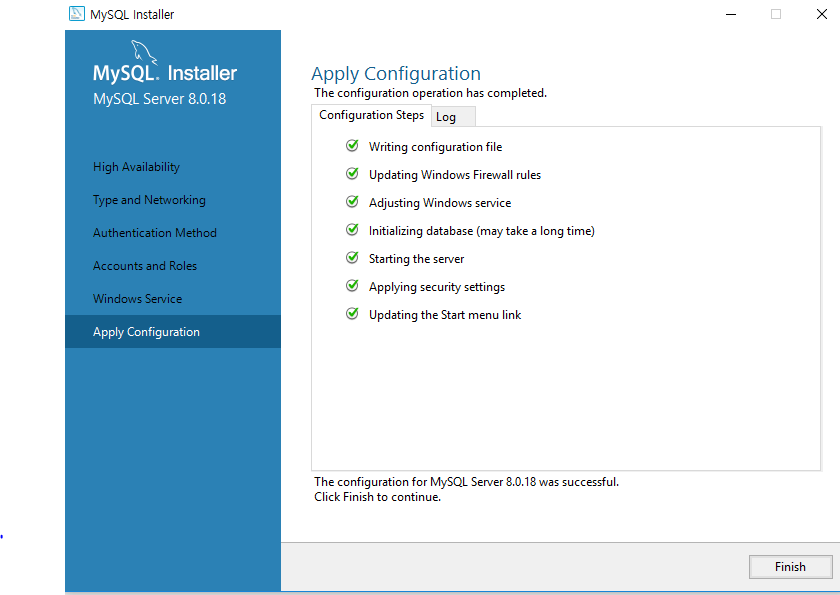The image size is (840, 595).
Task: Click checkmark icon for Starting the server
Action: click(352, 257)
